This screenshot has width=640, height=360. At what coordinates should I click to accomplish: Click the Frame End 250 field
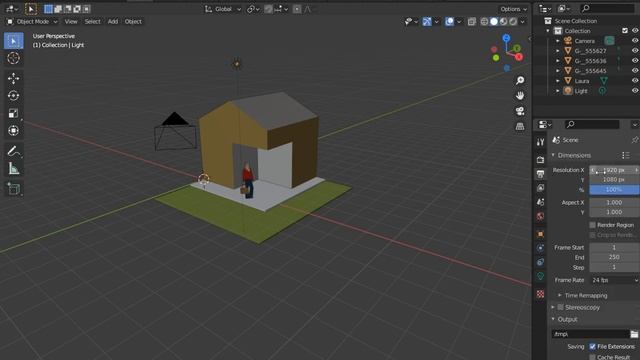click(x=614, y=257)
